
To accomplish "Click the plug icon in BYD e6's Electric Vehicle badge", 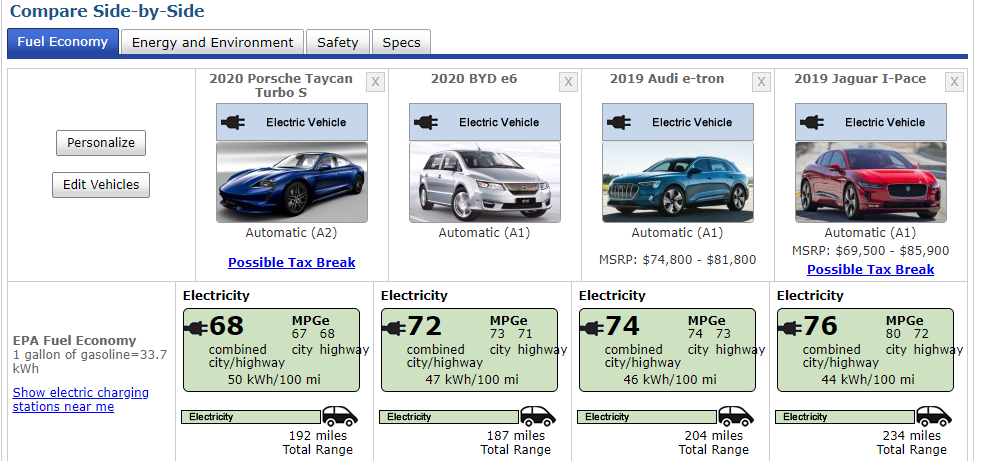I will (426, 122).
